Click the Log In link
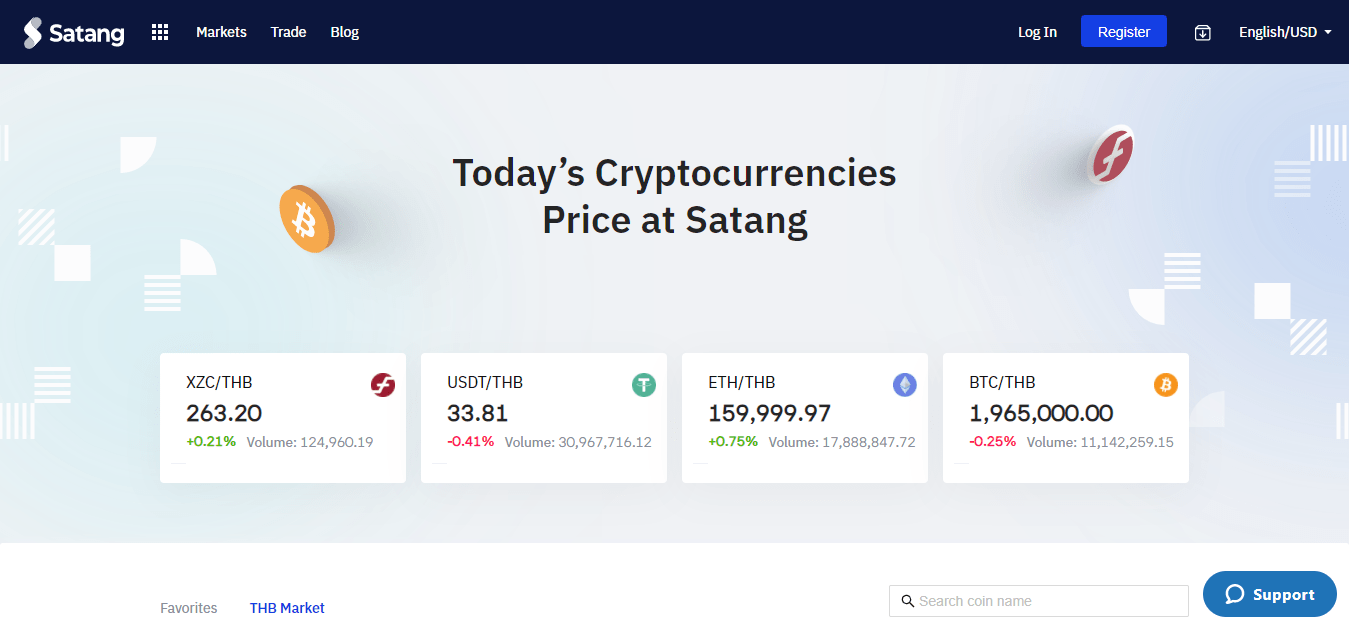 coord(1037,31)
